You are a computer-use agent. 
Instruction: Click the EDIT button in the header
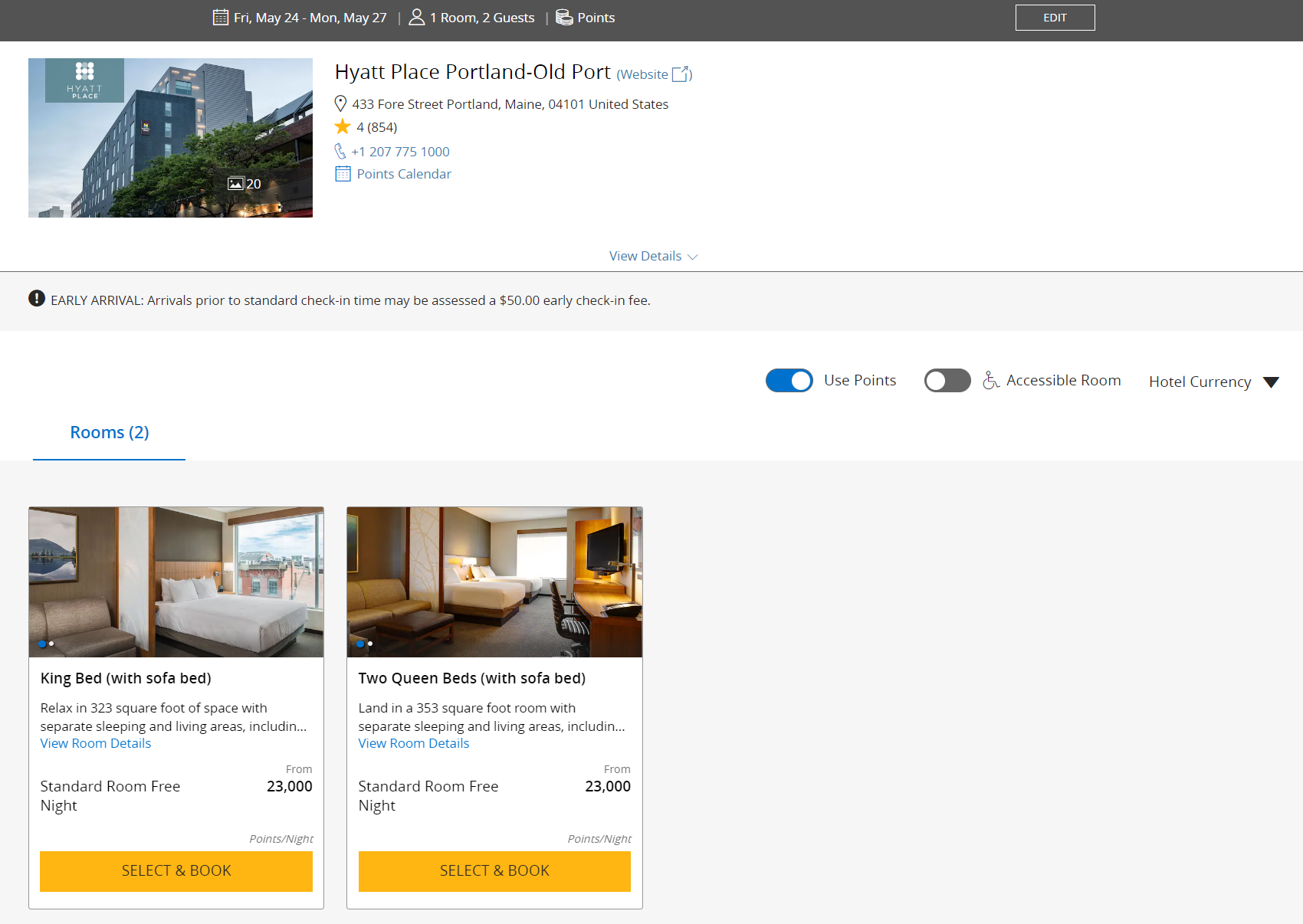click(1055, 17)
